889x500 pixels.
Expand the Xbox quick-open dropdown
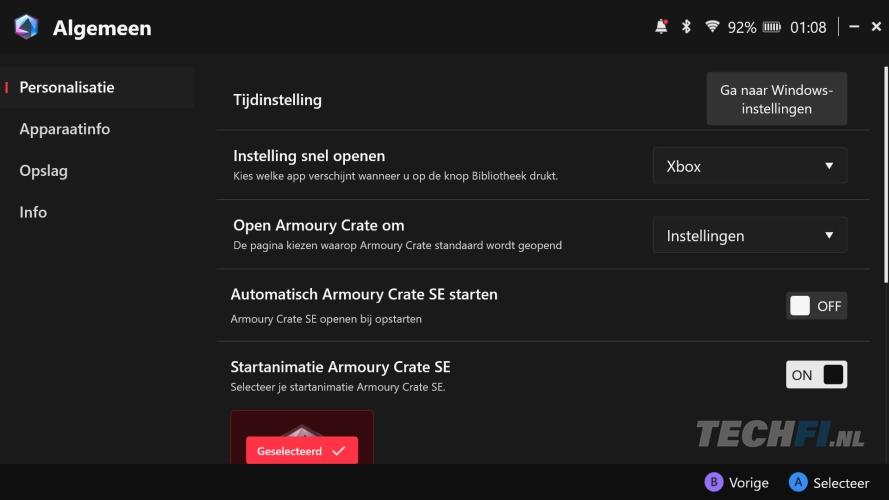tap(749, 166)
